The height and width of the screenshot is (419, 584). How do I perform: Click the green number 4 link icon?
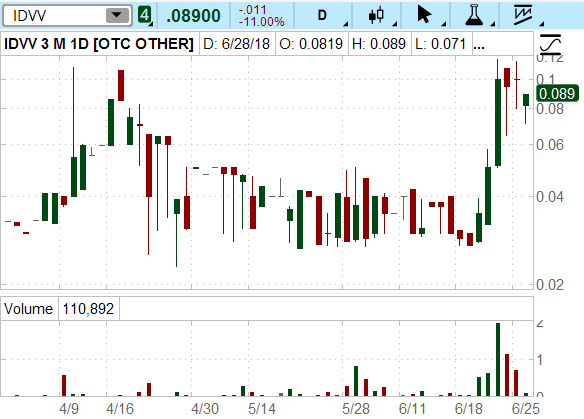click(x=145, y=15)
